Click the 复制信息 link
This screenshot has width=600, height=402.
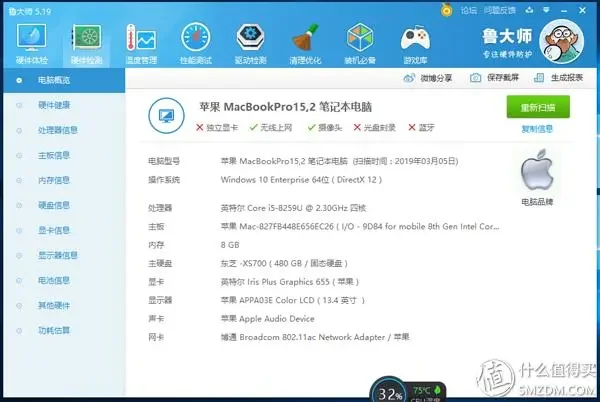coord(537,129)
